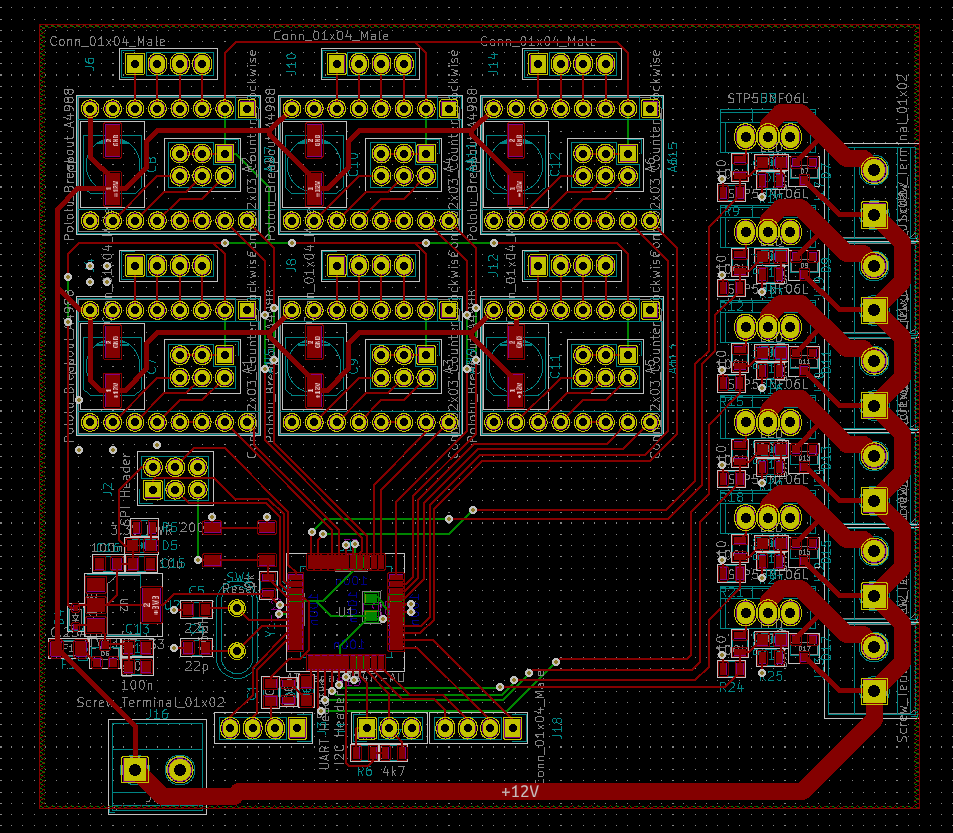The width and height of the screenshot is (953, 833).
Task: Click the square pad of J16 screw terminal
Action: [134, 770]
